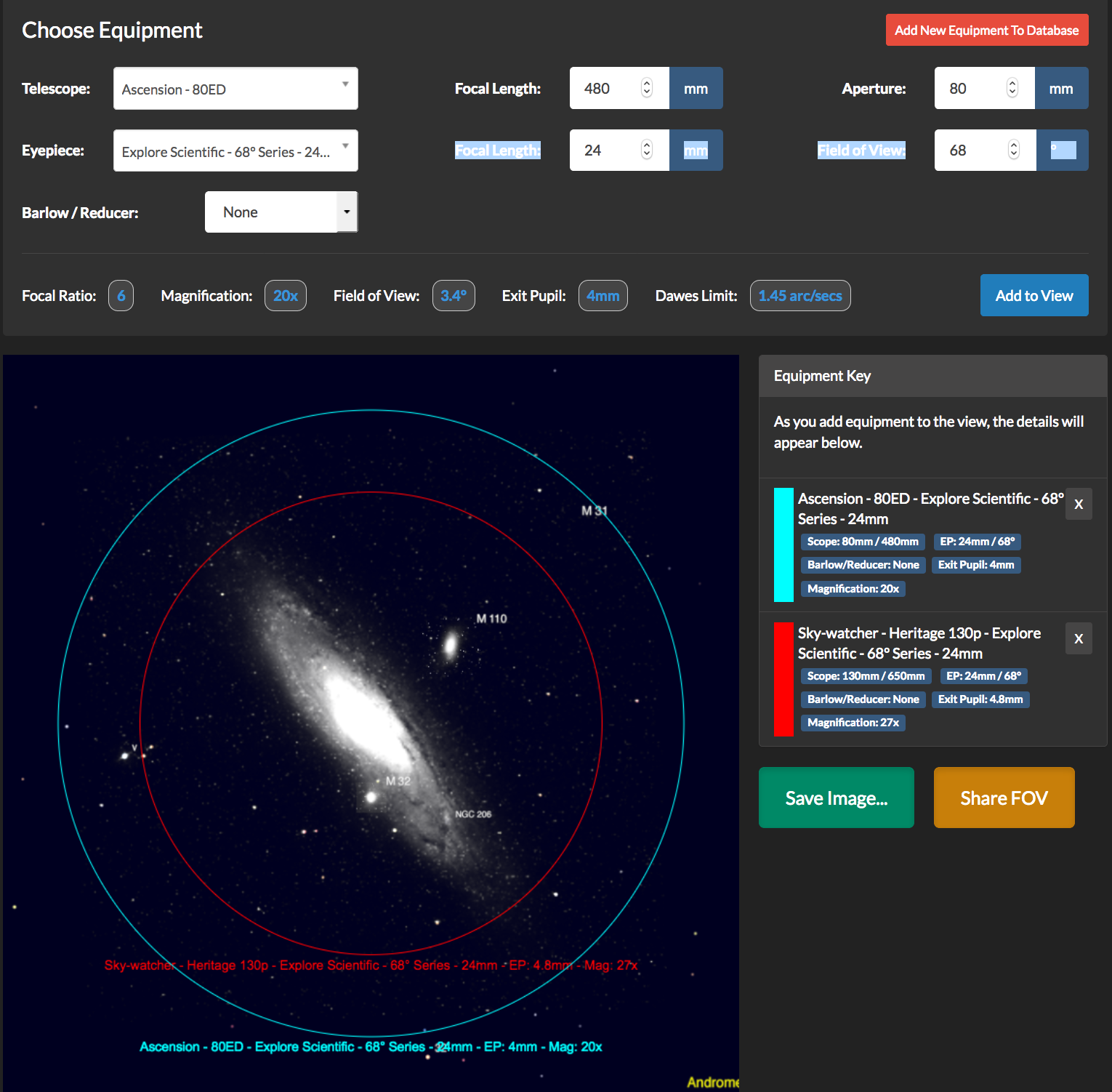
Task: Click the Sky-watcher - Heritage 130p entry title
Action: pyautogui.click(x=919, y=643)
